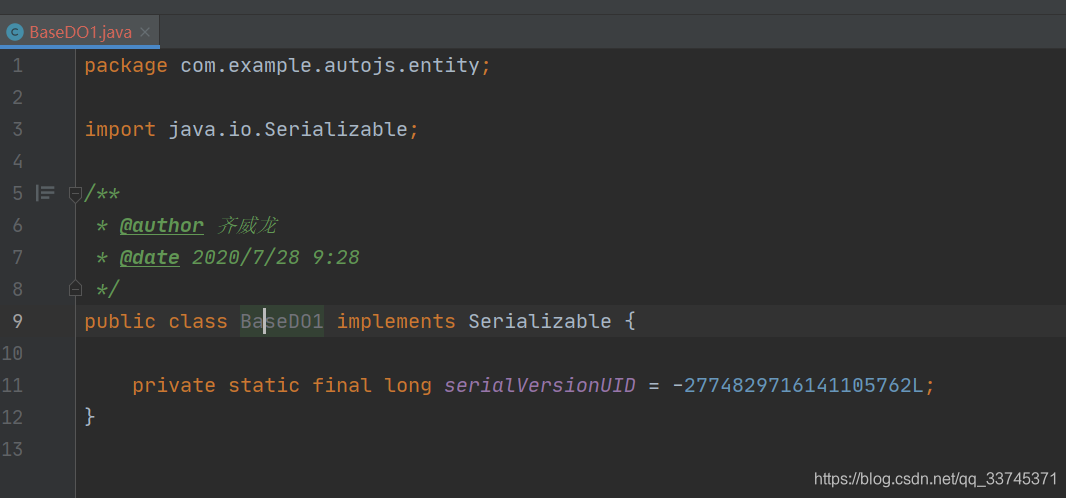
Task: Click gutter line number 13
Action: pyautogui.click(x=12, y=449)
